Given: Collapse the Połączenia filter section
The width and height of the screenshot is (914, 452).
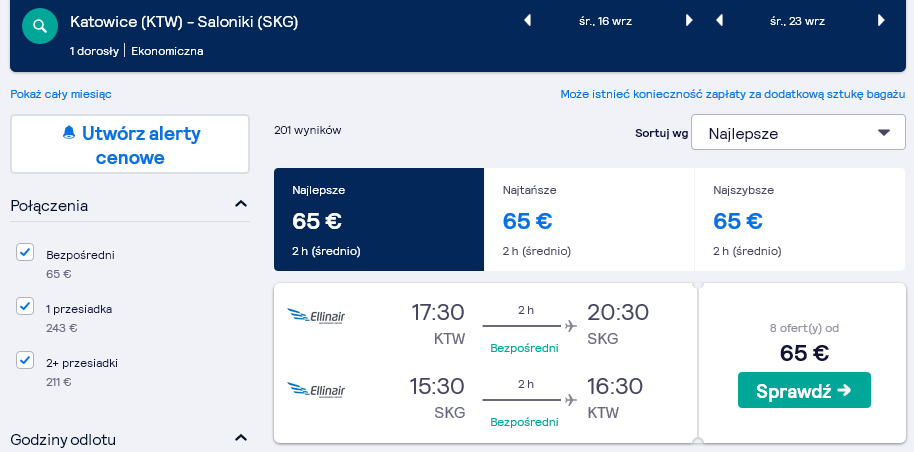Looking at the screenshot, I should [x=241, y=204].
